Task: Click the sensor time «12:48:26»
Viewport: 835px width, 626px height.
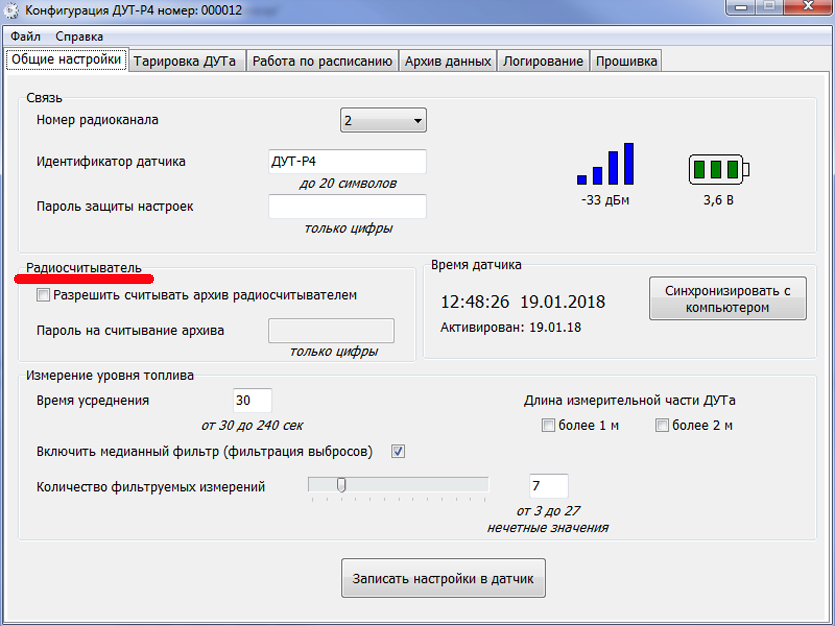Action: [475, 302]
